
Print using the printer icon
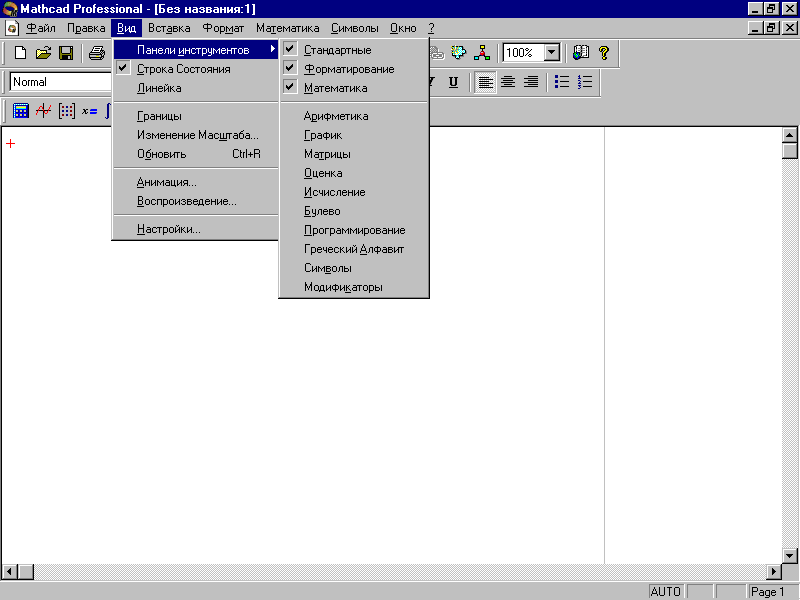point(96,53)
